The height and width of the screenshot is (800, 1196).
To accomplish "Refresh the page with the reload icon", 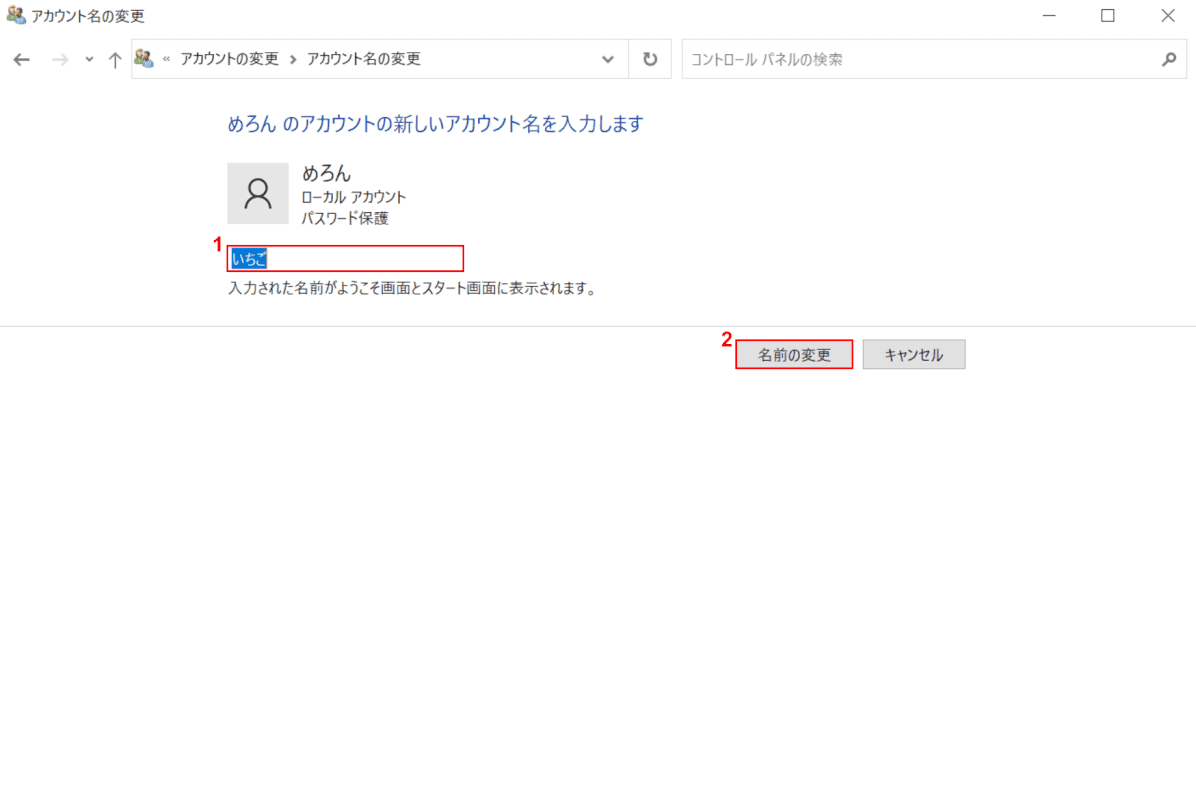I will pyautogui.click(x=650, y=59).
